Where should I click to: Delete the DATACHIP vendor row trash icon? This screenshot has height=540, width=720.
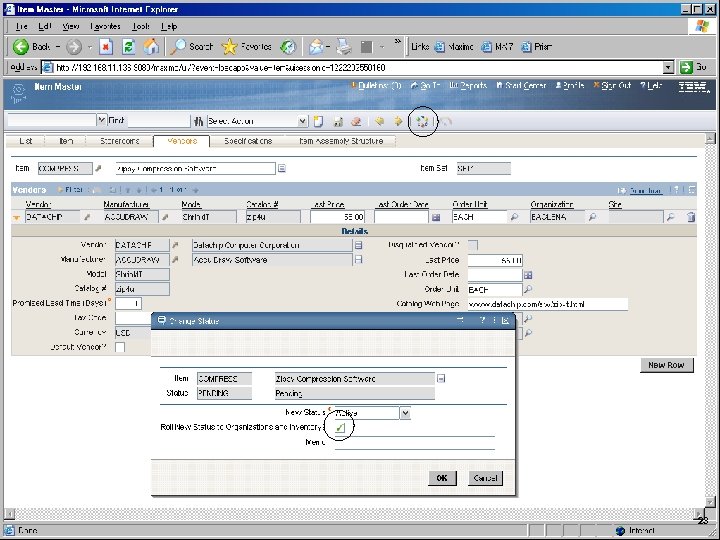pos(691,217)
